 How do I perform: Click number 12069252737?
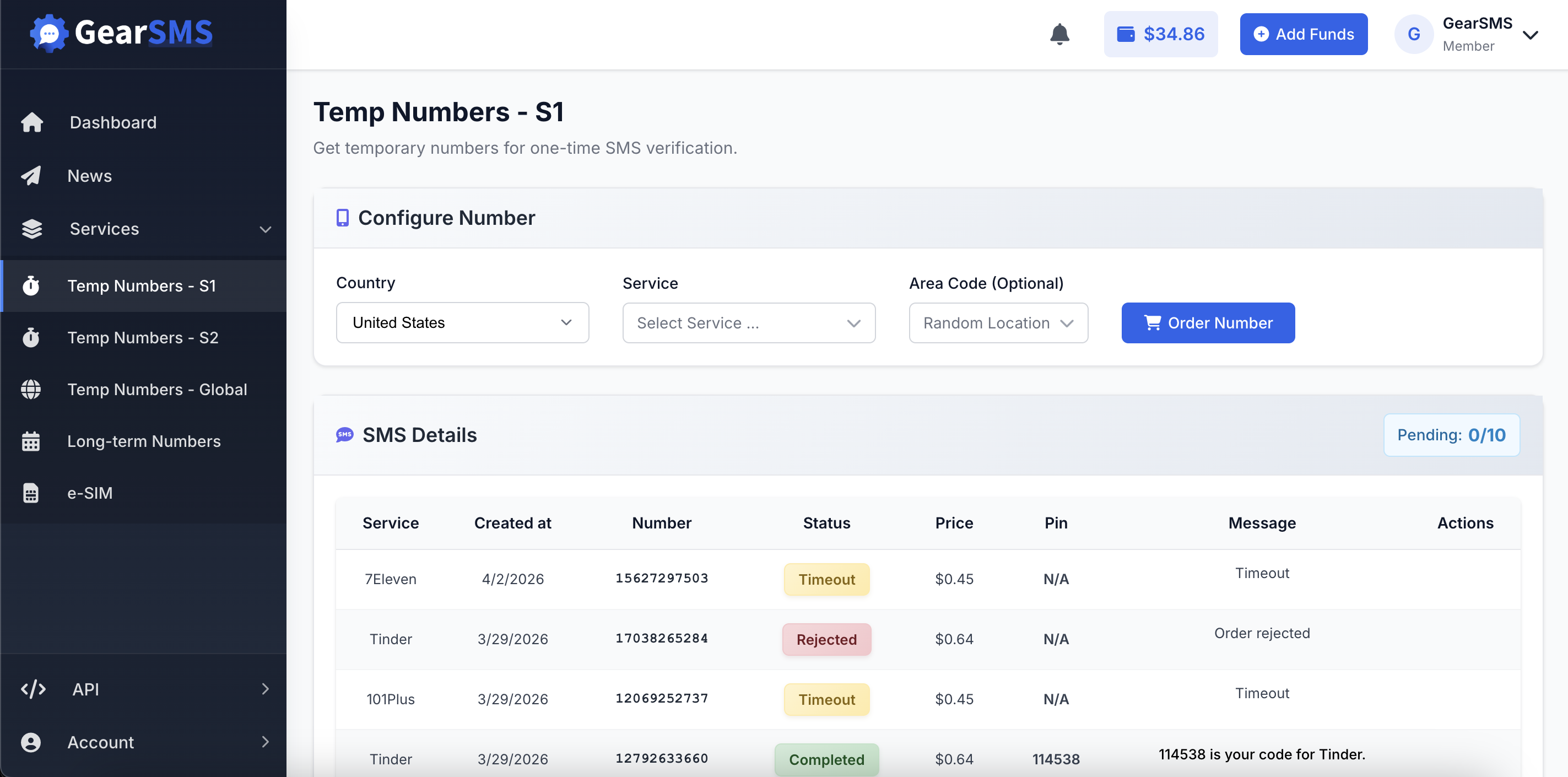click(x=662, y=698)
